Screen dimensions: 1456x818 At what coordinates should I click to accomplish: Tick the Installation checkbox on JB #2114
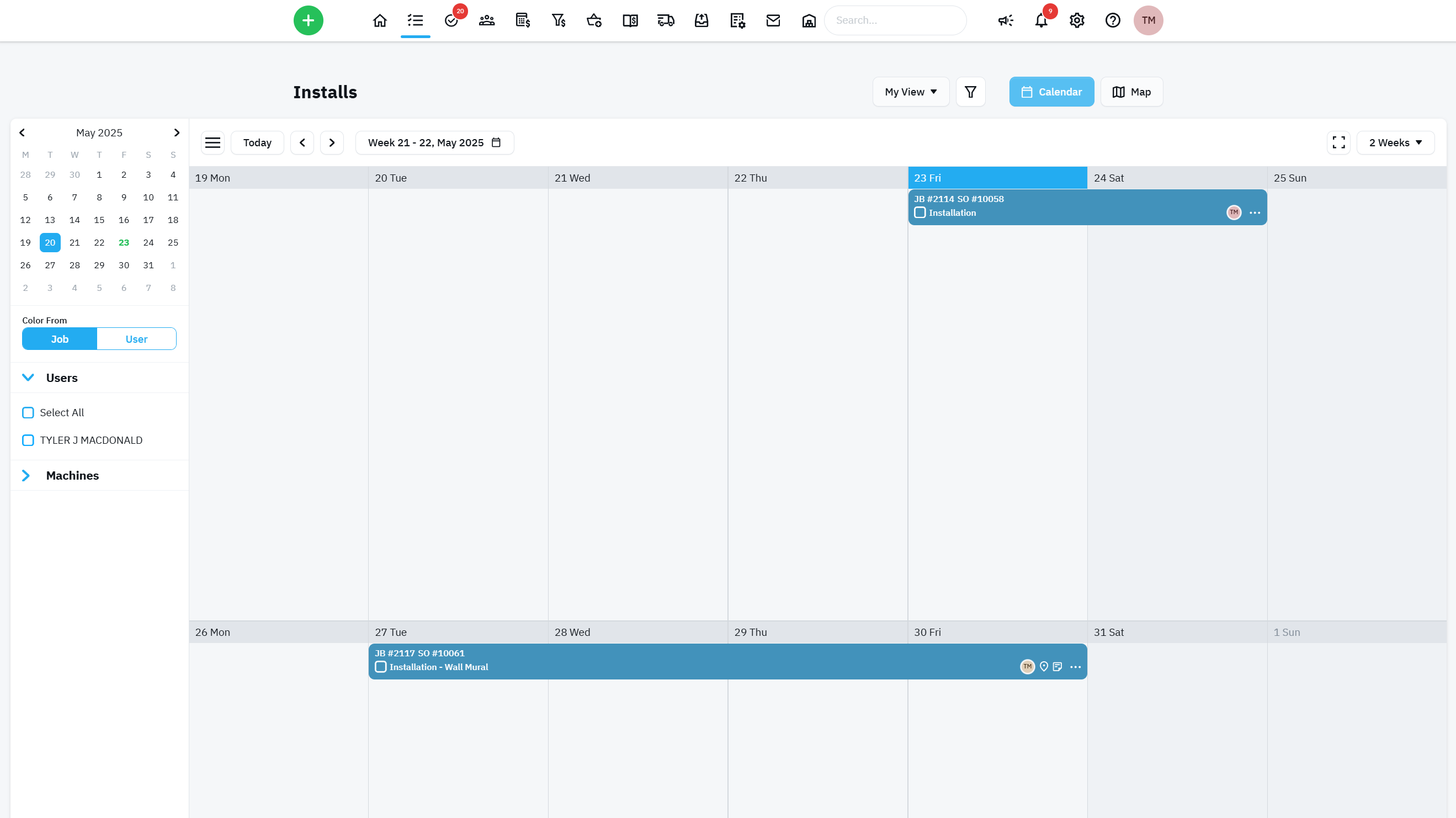(920, 213)
